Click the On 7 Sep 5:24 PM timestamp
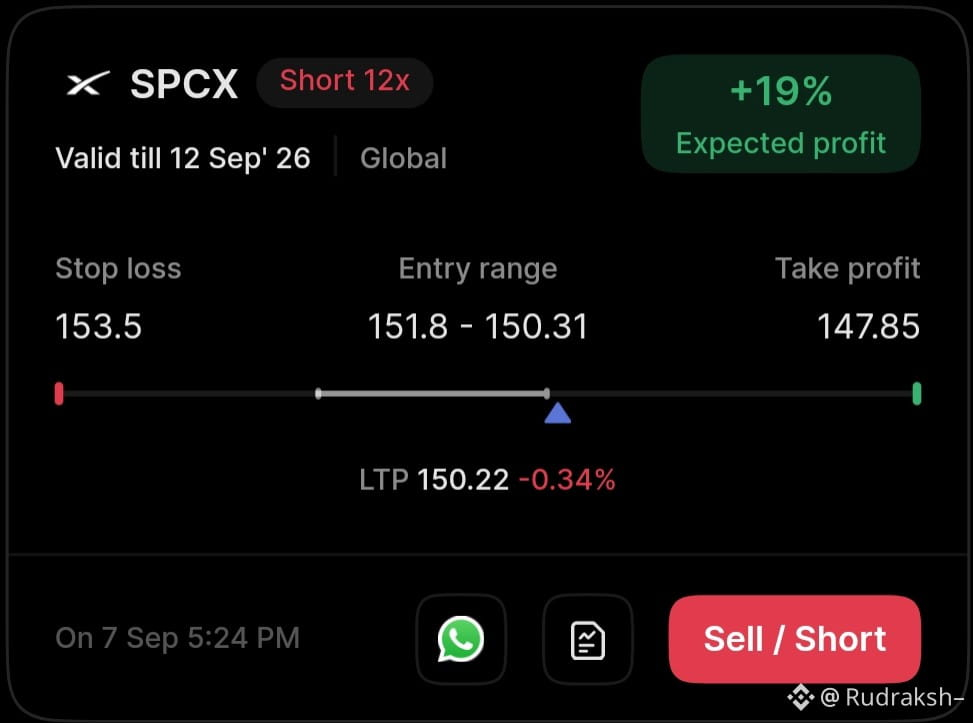This screenshot has height=723, width=973. pos(177,638)
